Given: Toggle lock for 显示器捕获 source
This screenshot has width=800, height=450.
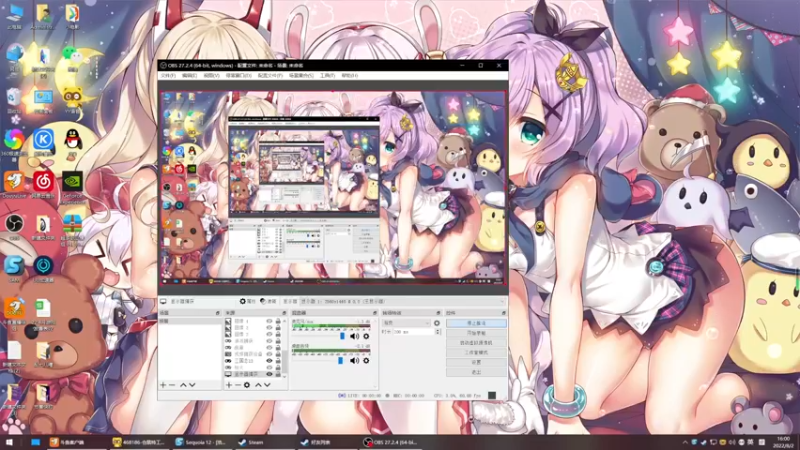Looking at the screenshot, I should (278, 374).
